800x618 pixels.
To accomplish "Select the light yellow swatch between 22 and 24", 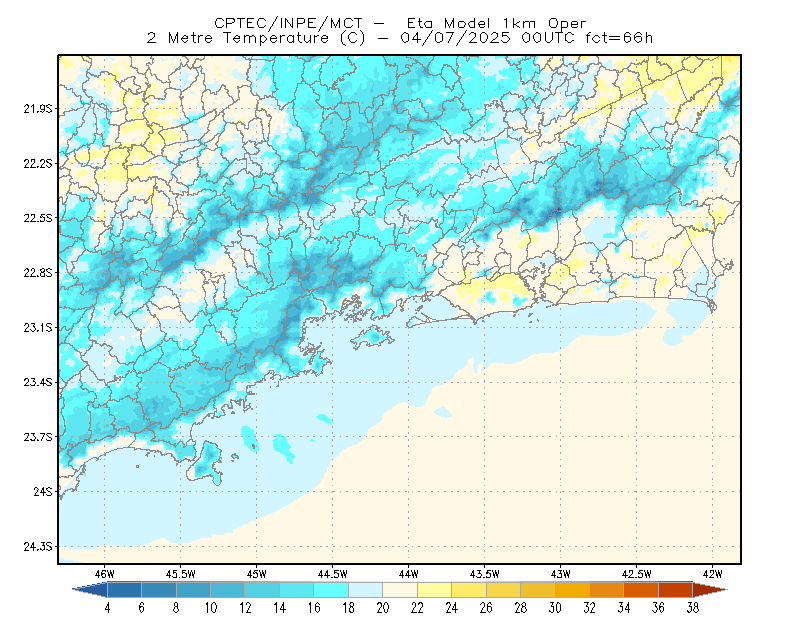I will (435, 589).
